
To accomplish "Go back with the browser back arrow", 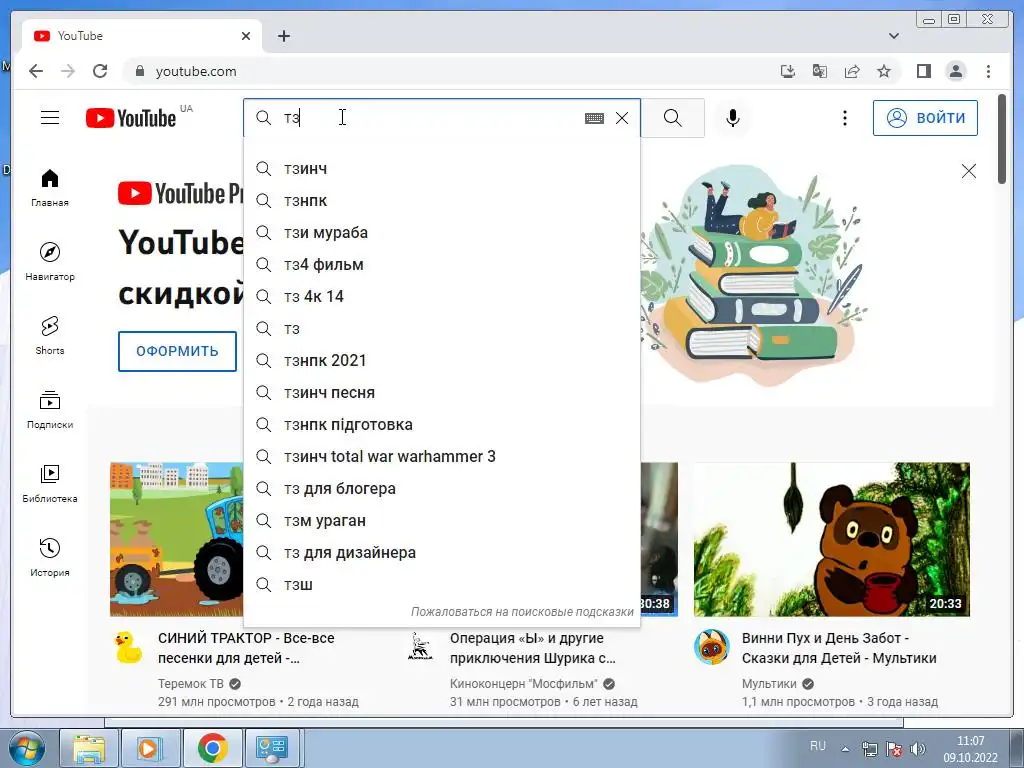I will coord(36,71).
